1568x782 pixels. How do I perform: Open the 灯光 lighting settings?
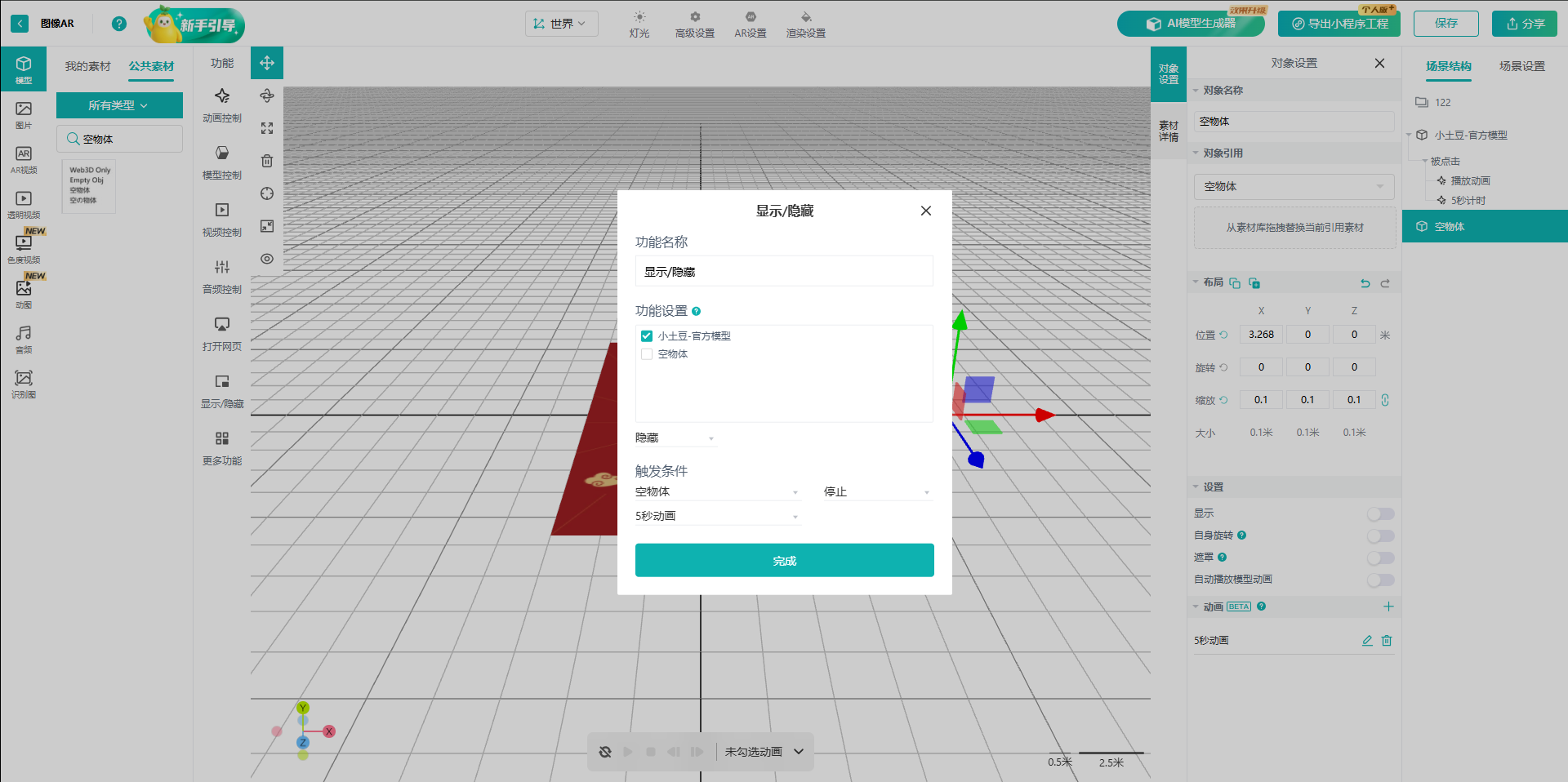(x=639, y=24)
